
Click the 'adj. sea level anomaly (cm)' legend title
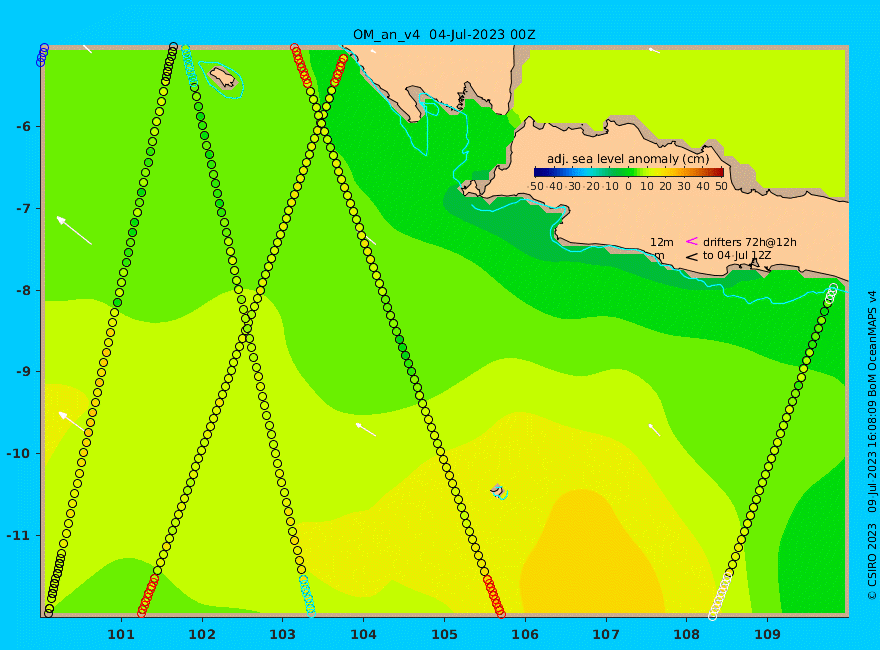(x=628, y=159)
